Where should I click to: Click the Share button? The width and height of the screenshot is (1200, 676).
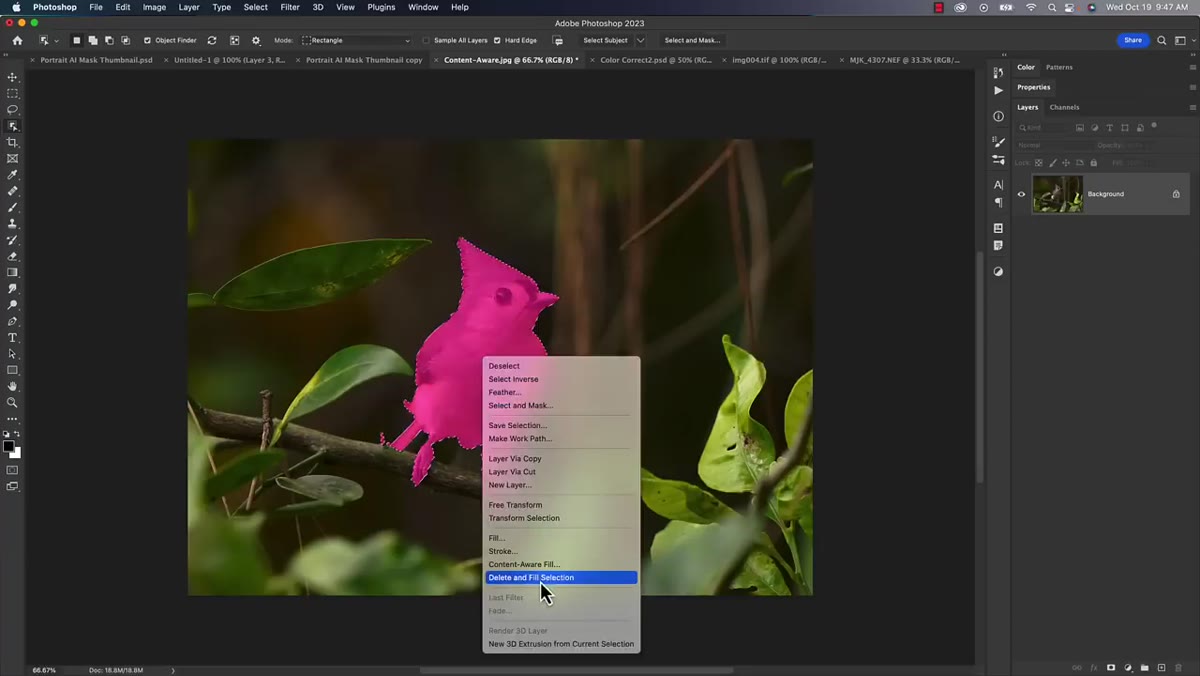1132,40
